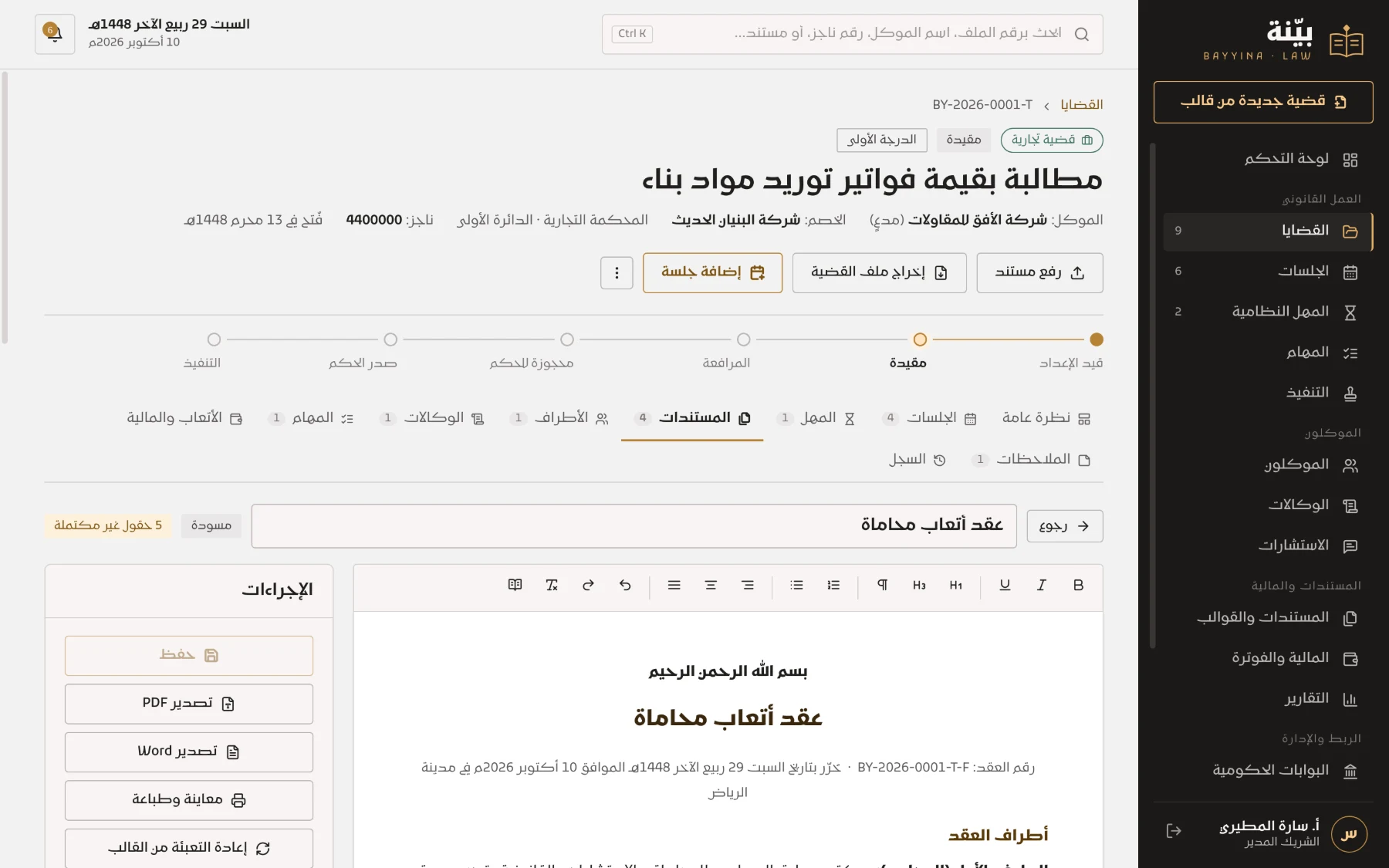
Task: Toggle underline formatting in editor toolbar
Action: pyautogui.click(x=1005, y=586)
